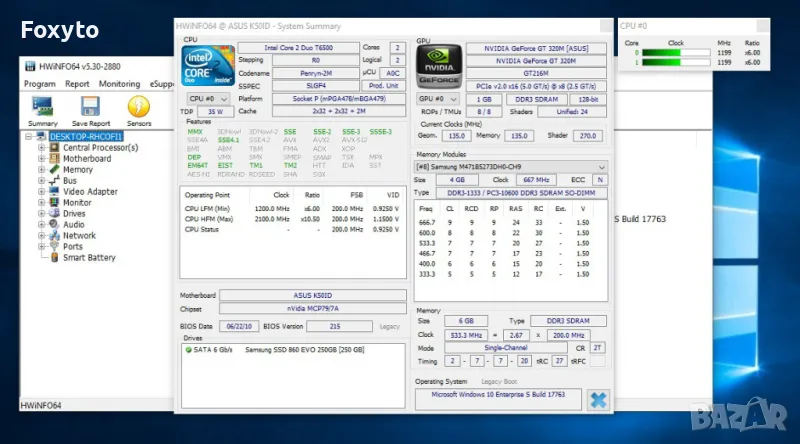Open the CPU #0 selector dropdown
The image size is (800, 444).
(x=204, y=99)
